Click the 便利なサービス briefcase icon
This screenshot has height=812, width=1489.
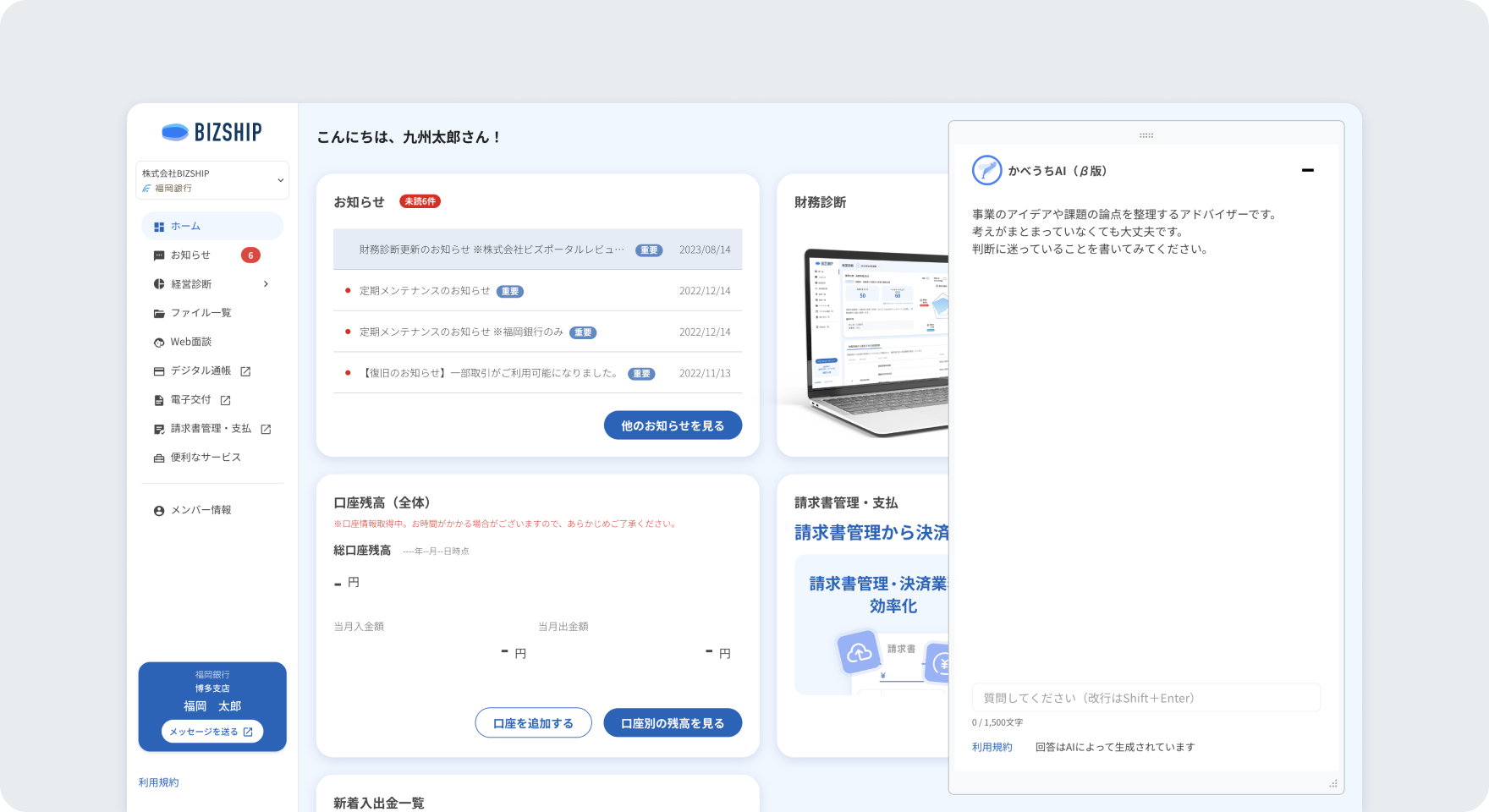point(159,458)
